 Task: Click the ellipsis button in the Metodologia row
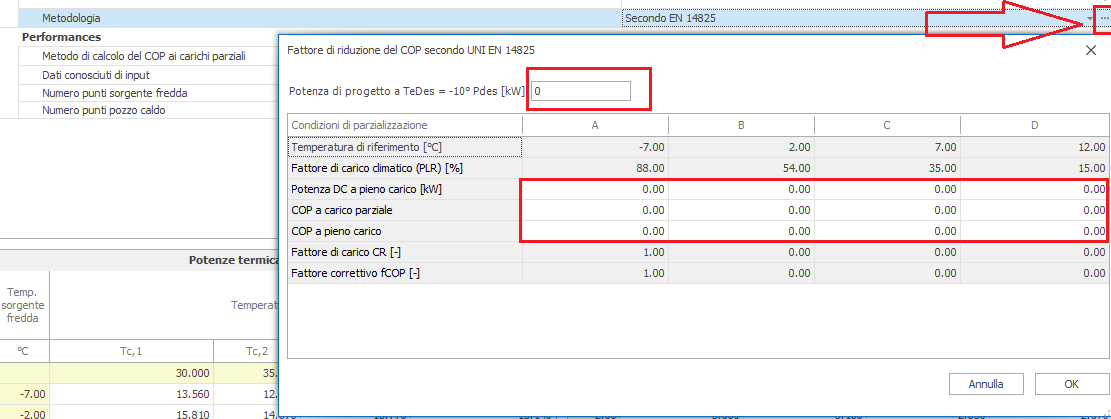tap(1104, 18)
